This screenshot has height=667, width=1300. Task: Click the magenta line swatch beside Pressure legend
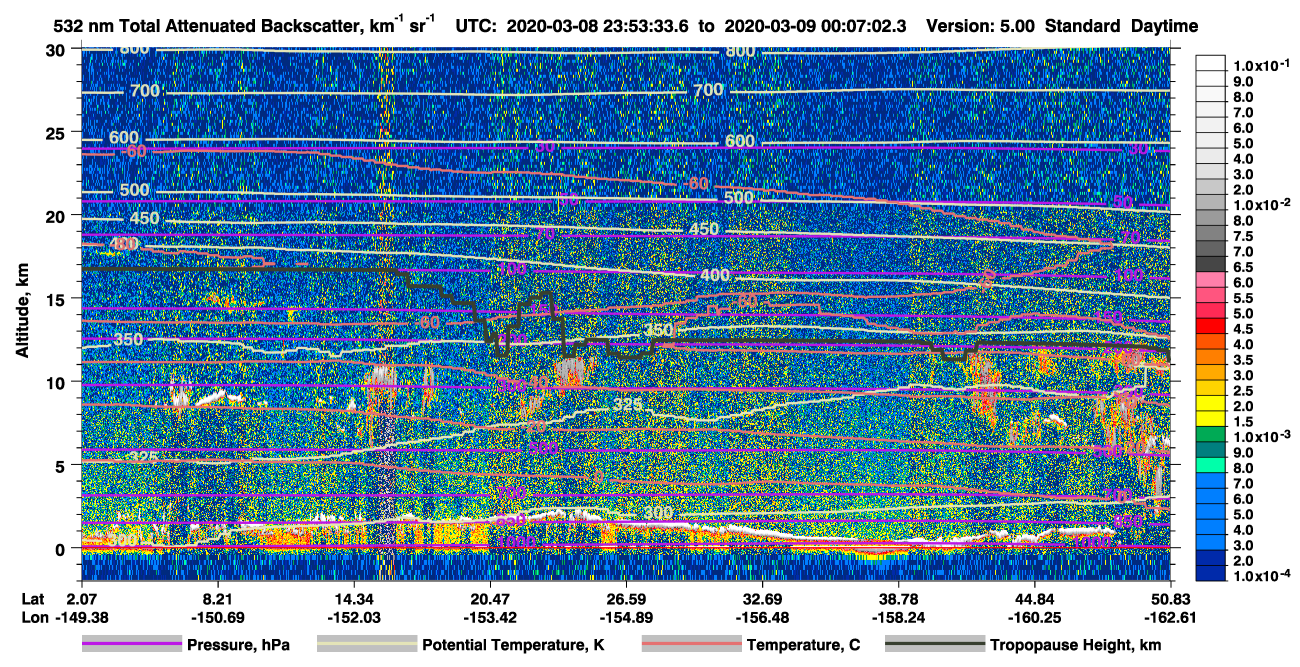131,645
